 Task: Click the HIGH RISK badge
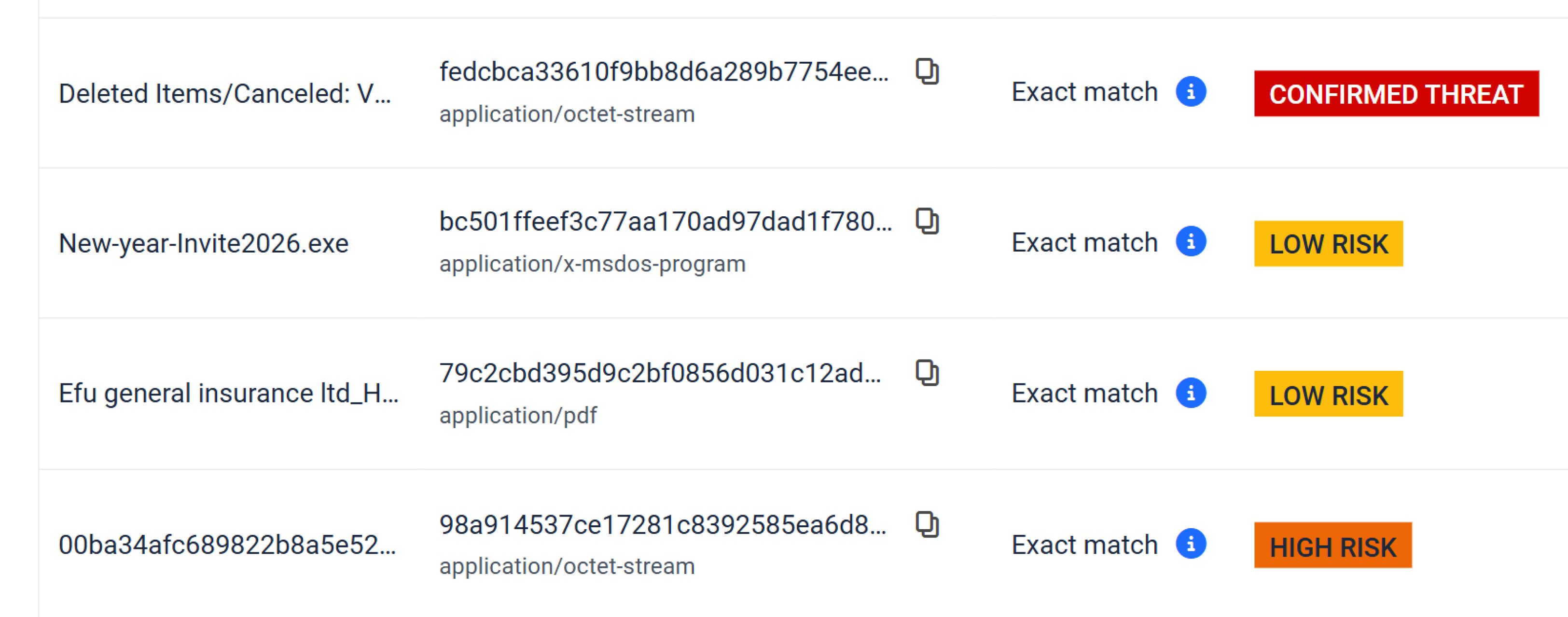point(1332,546)
